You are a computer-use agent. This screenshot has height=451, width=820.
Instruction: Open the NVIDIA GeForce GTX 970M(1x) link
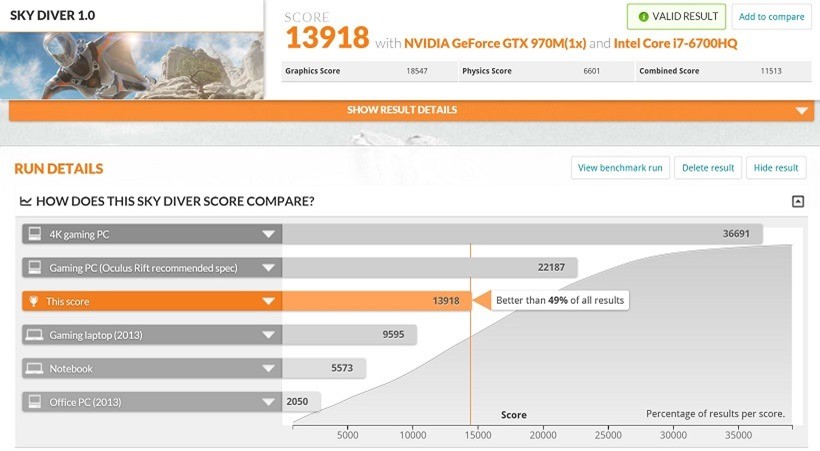tap(495, 43)
